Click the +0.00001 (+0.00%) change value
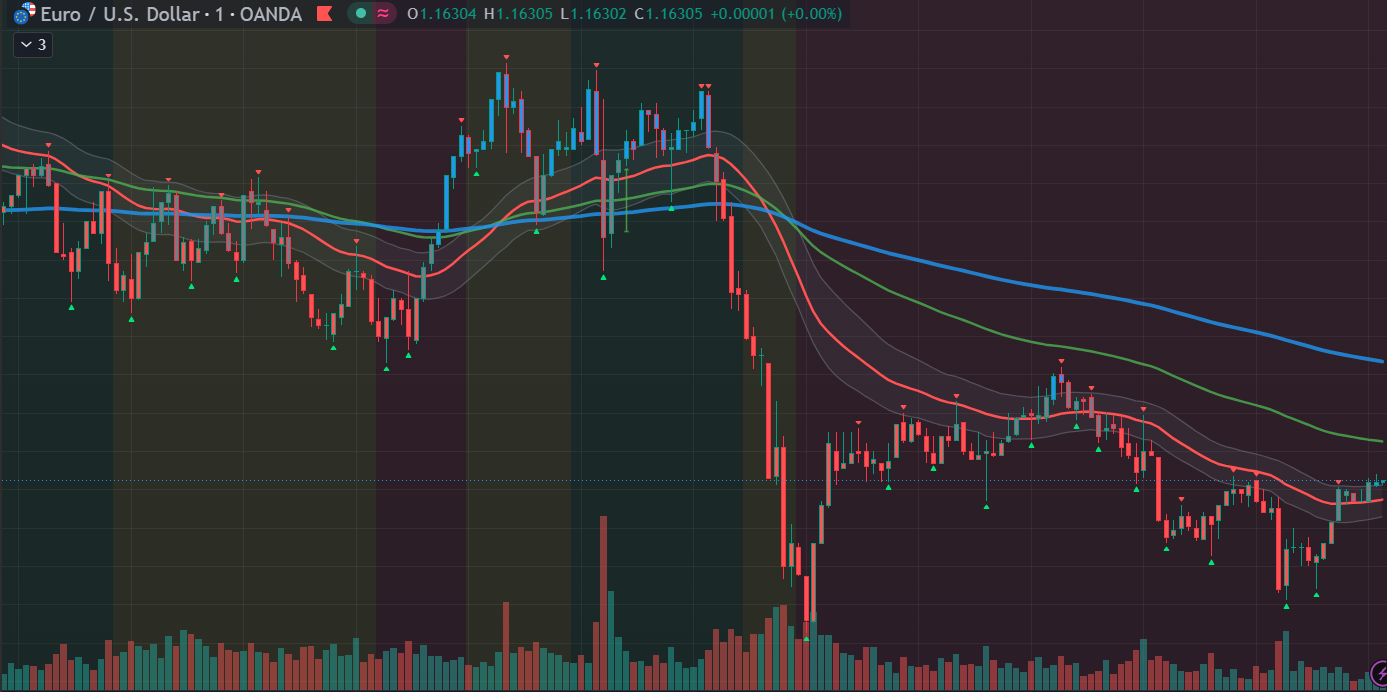This screenshot has width=1387, height=692. pos(775,14)
